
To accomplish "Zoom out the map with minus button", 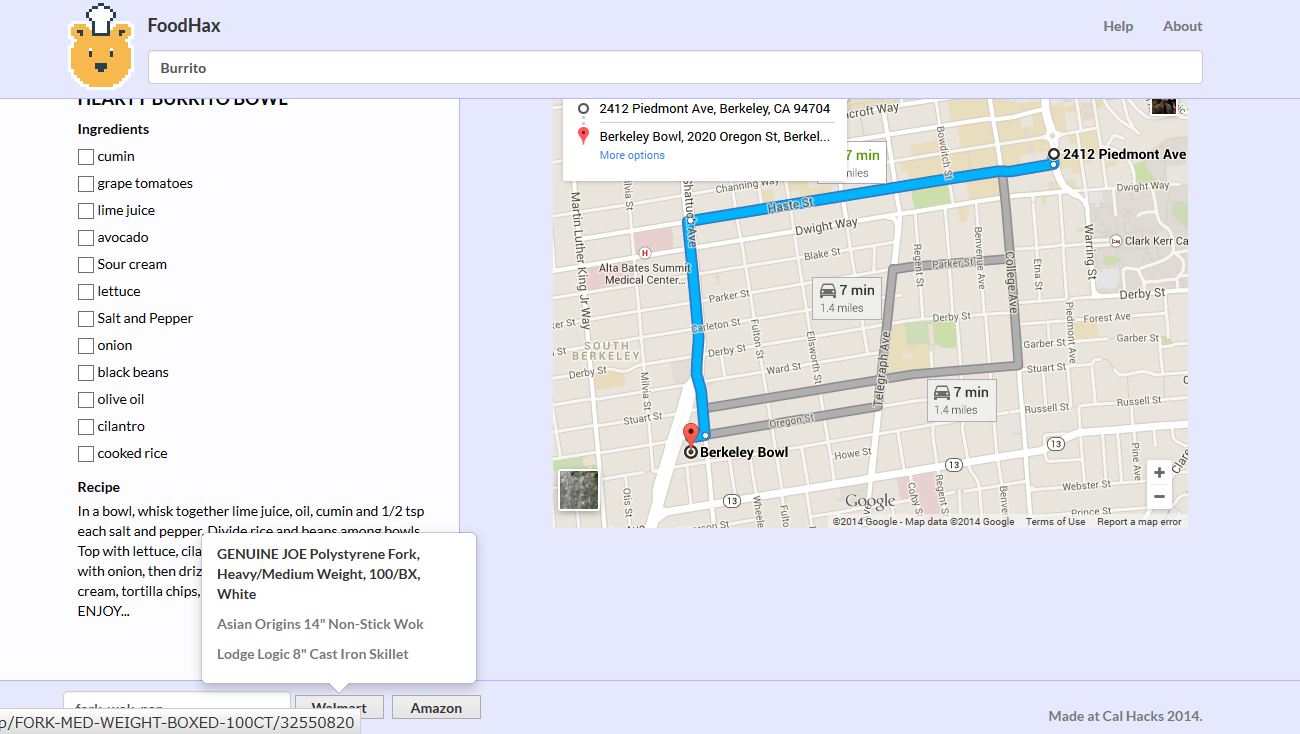I will [1159, 497].
